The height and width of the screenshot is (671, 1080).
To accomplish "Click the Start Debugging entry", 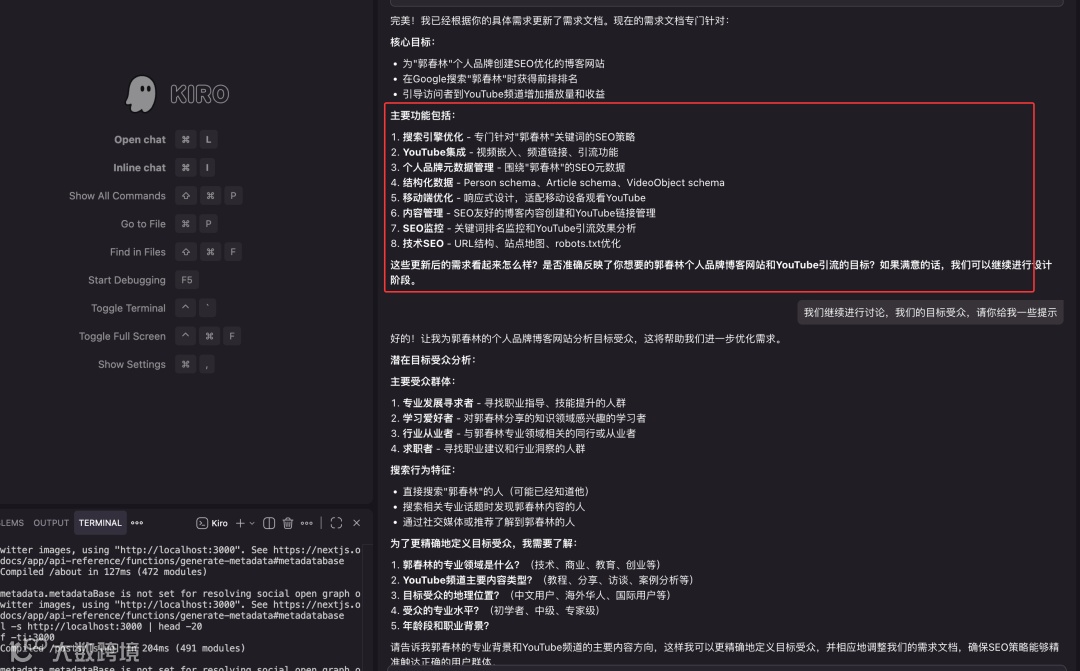I will (127, 280).
